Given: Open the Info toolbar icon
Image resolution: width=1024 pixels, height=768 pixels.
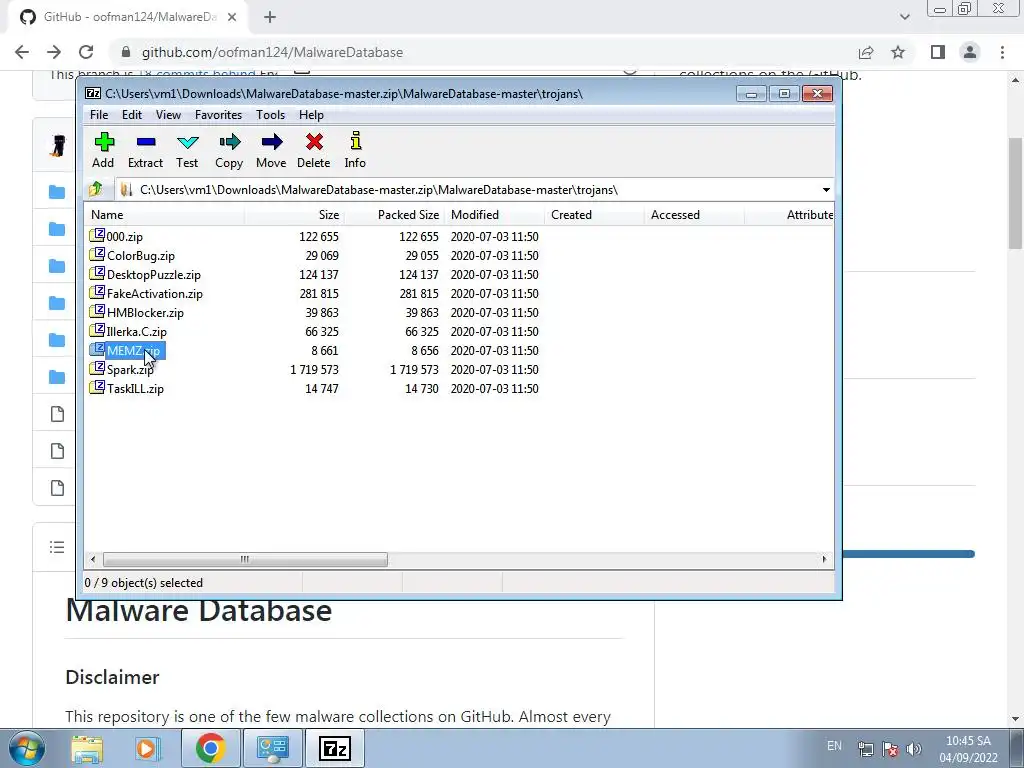Looking at the screenshot, I should pos(355,151).
